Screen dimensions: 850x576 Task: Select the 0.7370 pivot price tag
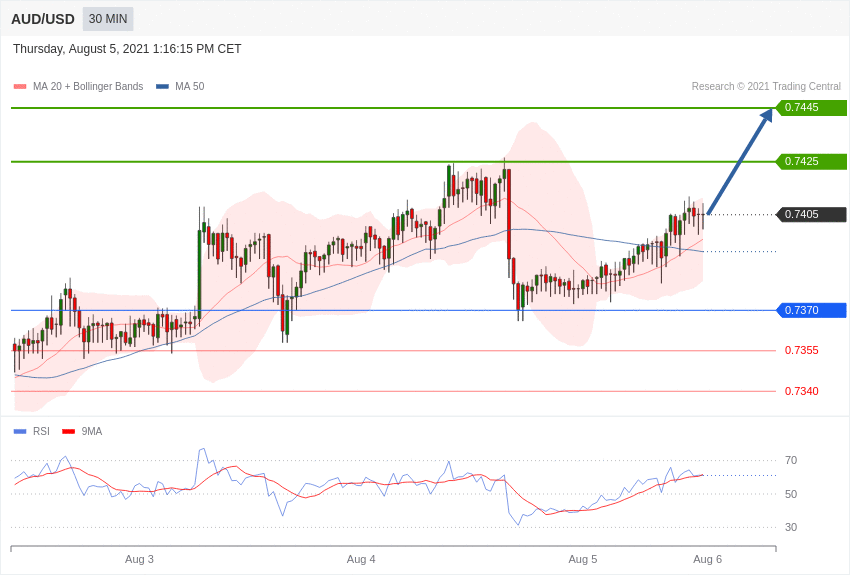[x=812, y=310]
